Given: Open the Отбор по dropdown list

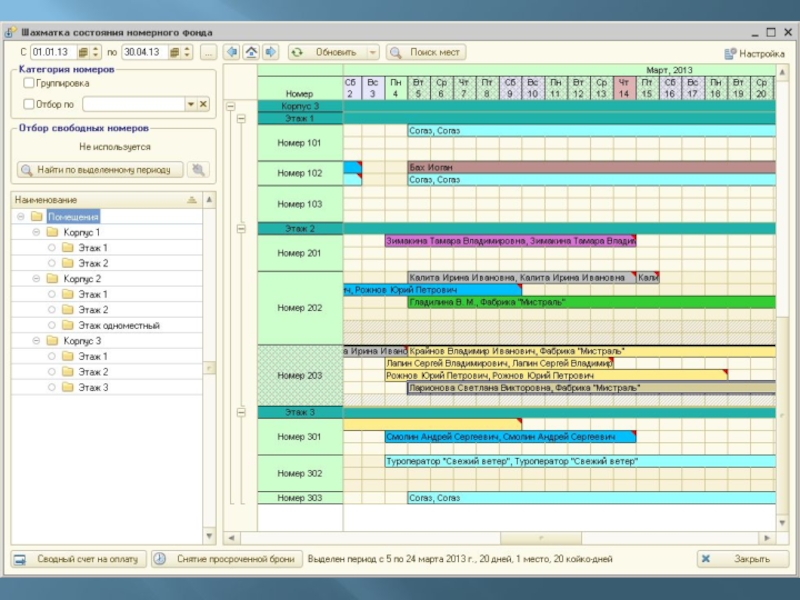Looking at the screenshot, I should pos(190,104).
